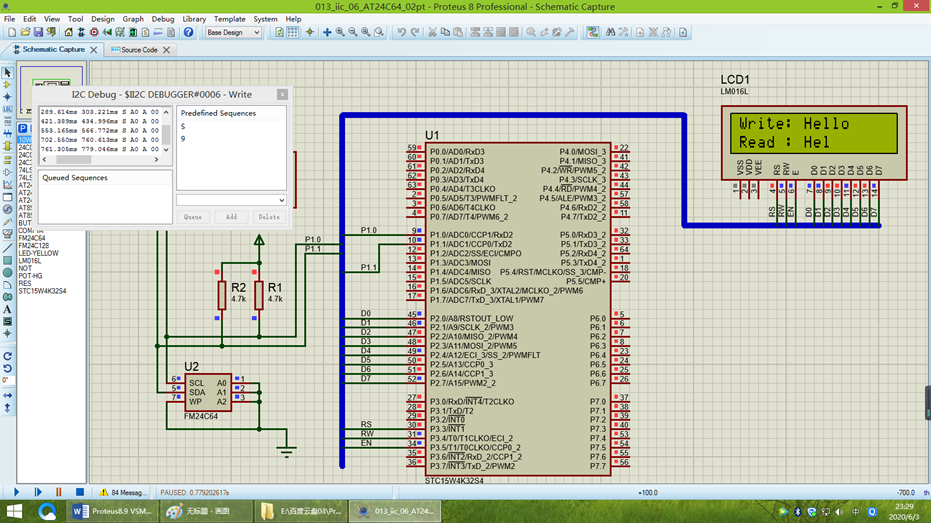Screen dimensions: 931x524
Task: Select the Selection Mode arrow tool
Action: 7,73
